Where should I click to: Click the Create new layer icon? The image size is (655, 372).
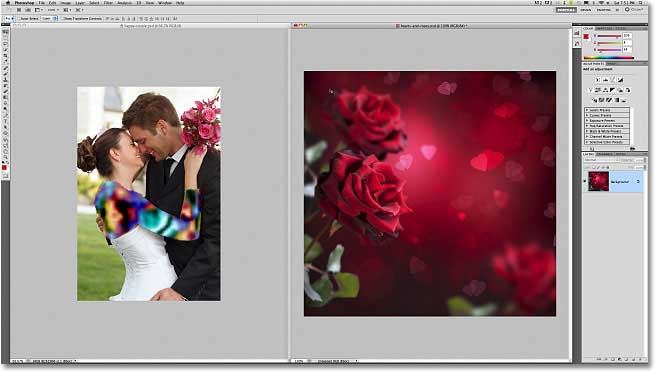click(x=633, y=359)
